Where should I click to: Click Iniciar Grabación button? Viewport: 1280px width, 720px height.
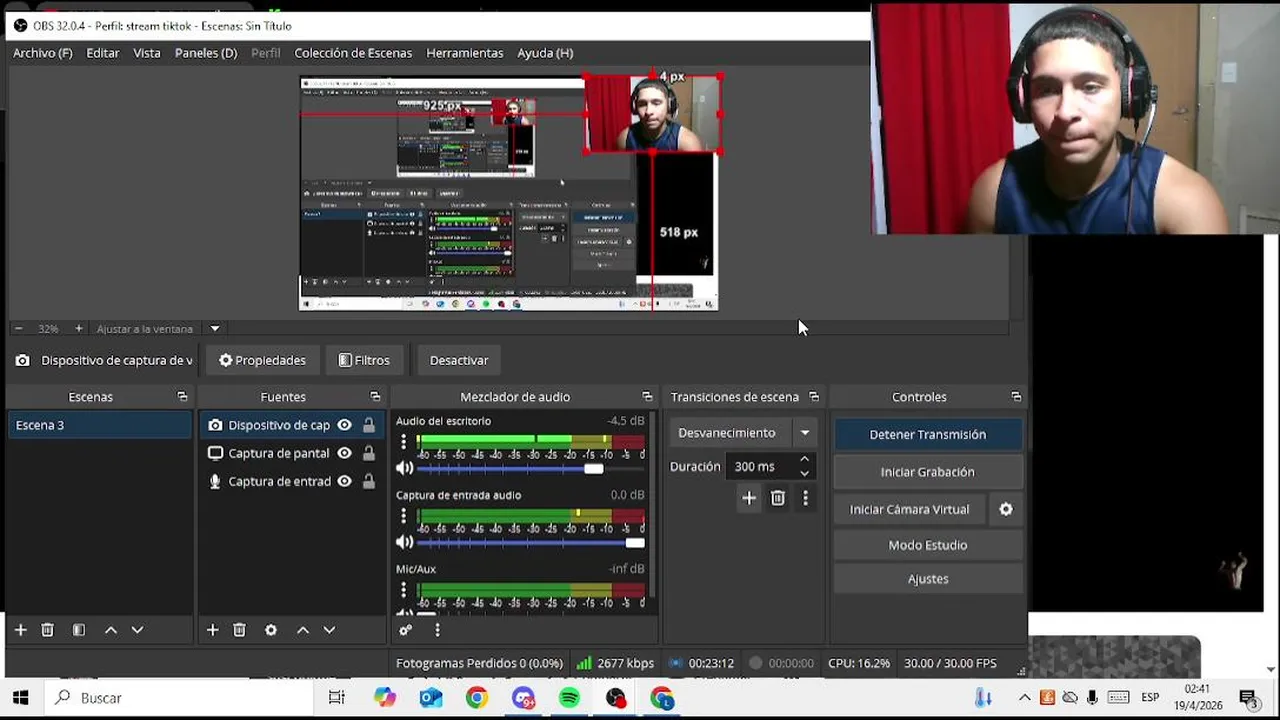pos(928,472)
